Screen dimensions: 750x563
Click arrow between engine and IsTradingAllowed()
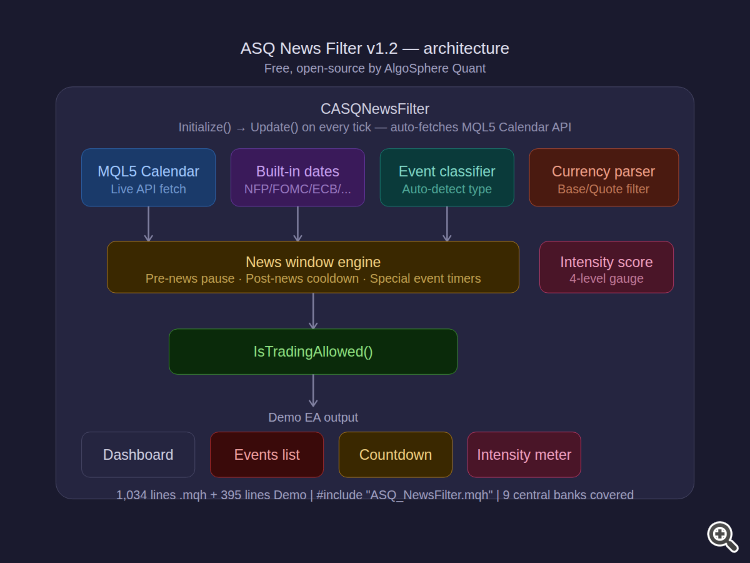coord(313,311)
